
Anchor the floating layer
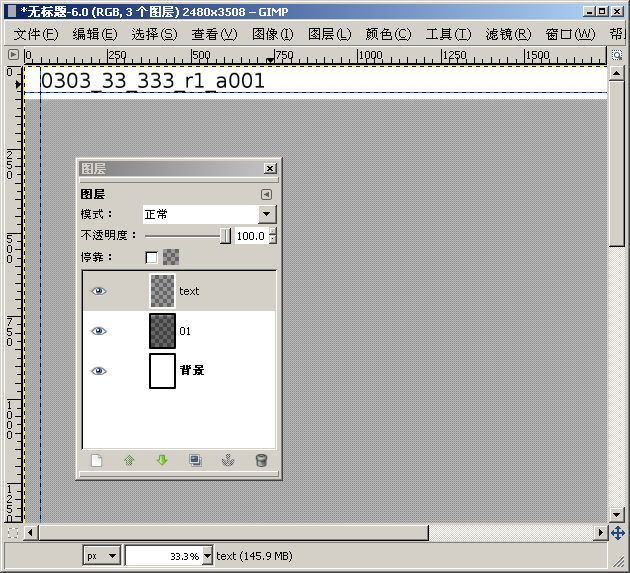pos(228,460)
